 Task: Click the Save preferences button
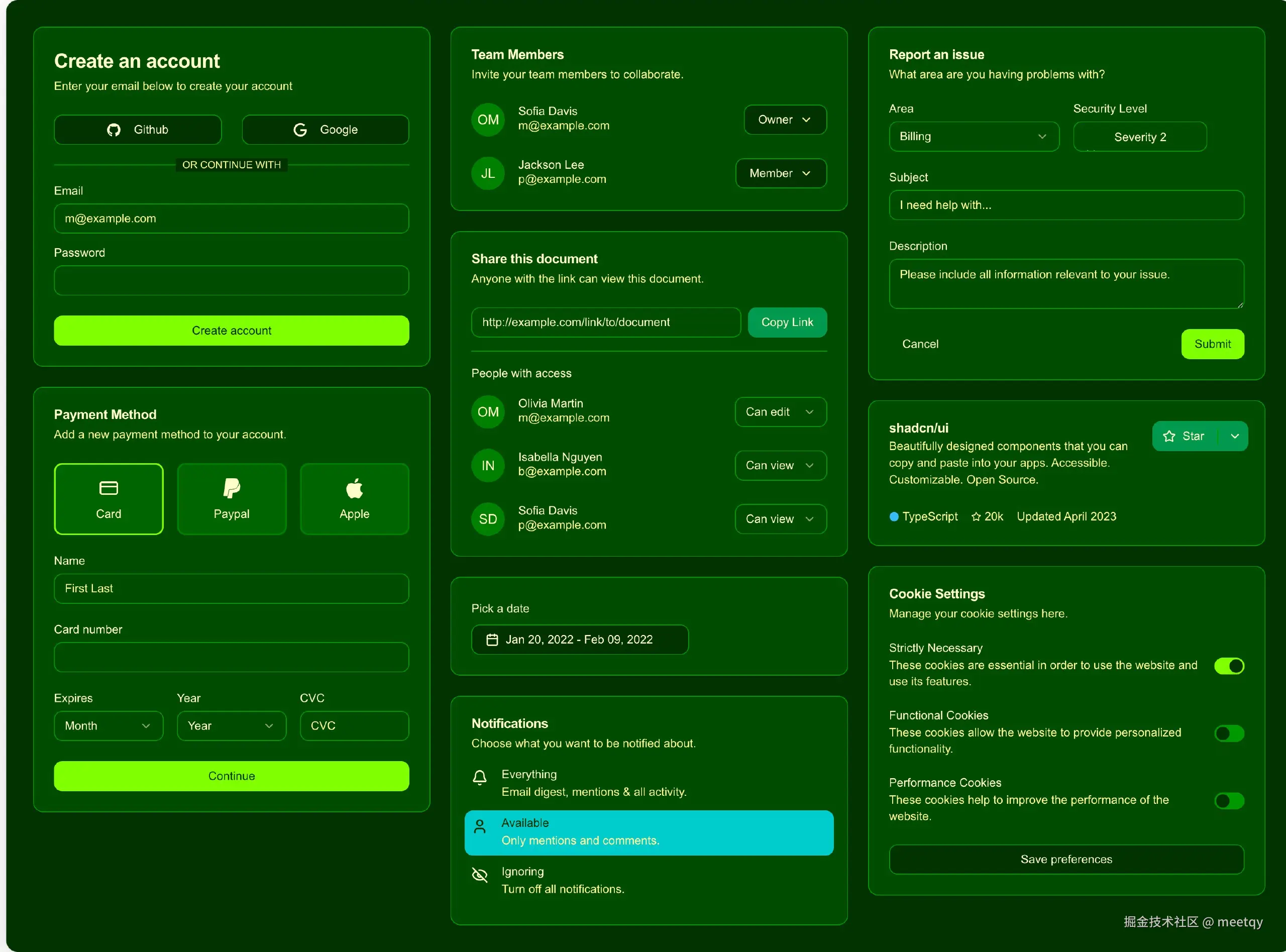(1066, 859)
